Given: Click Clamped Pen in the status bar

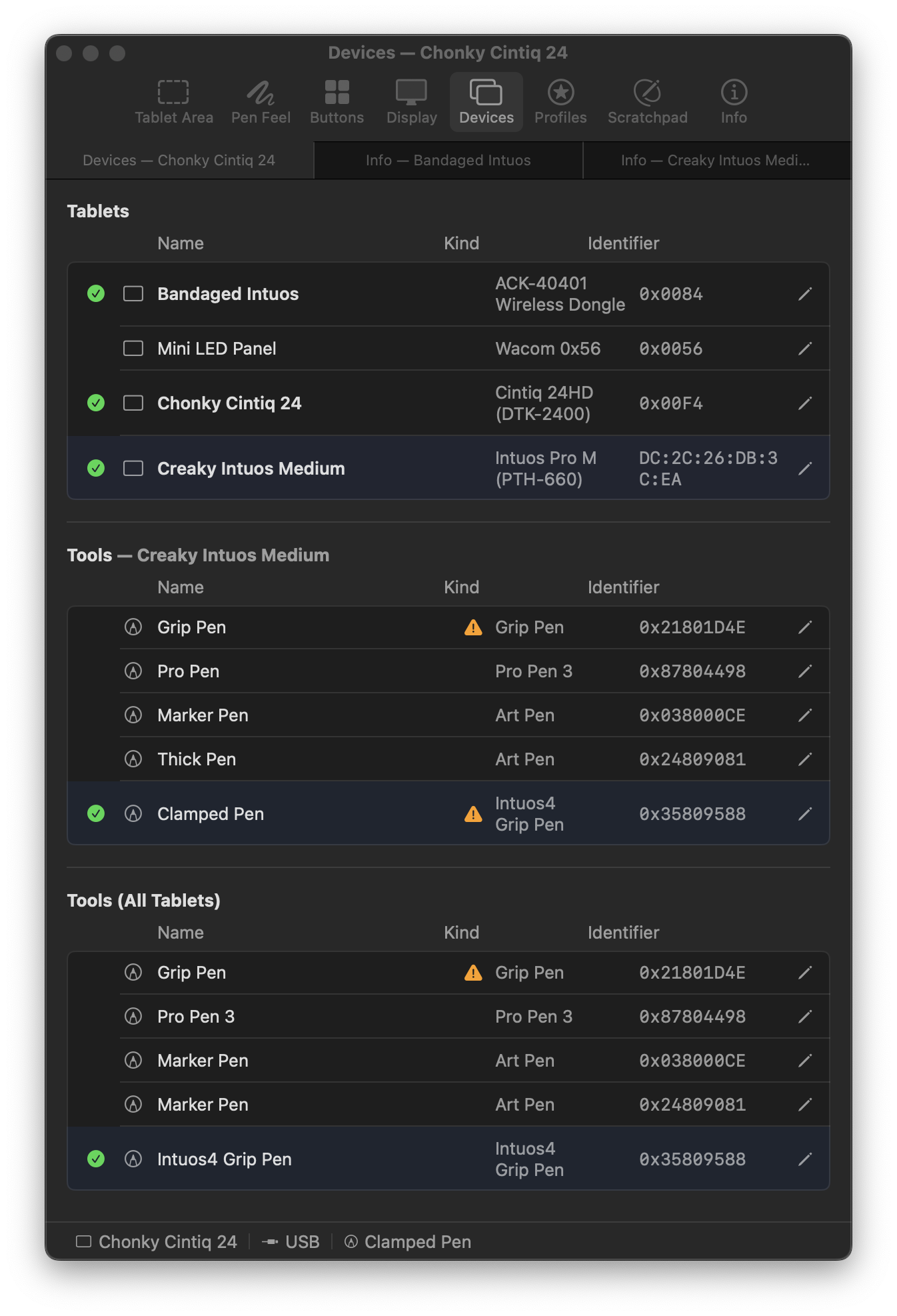Looking at the screenshot, I should point(408,1242).
